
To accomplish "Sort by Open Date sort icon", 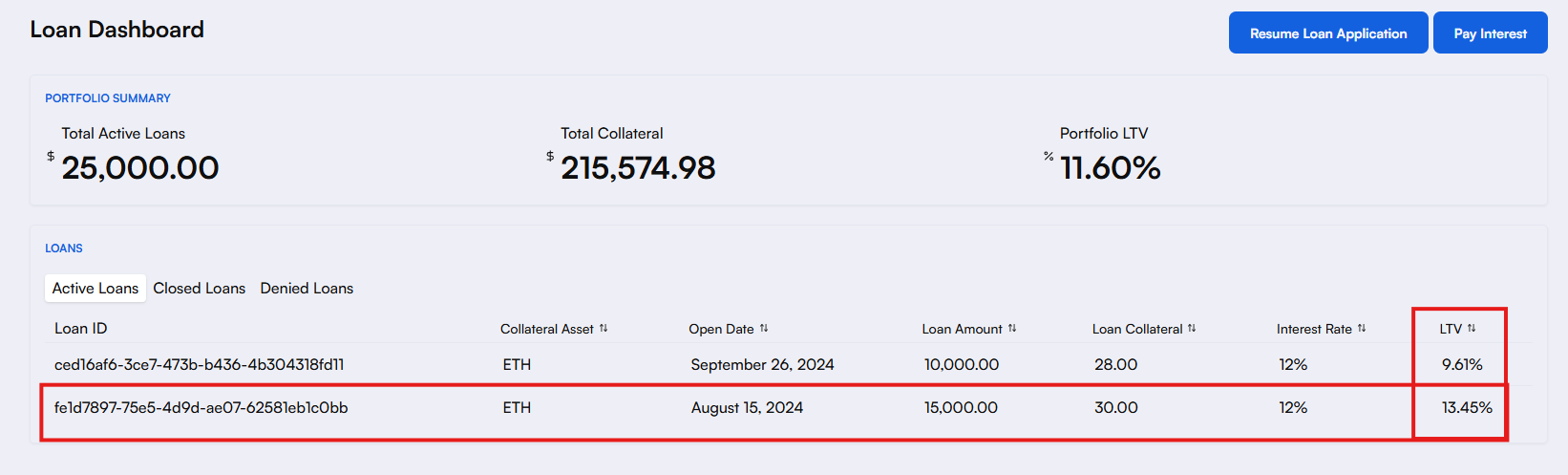I will click(x=764, y=328).
